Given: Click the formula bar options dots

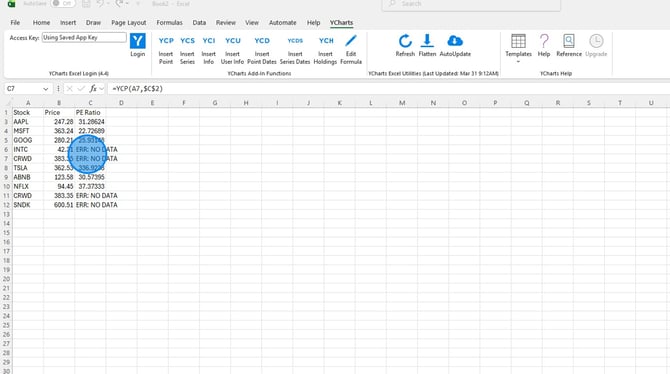Looking at the screenshot, I should (58, 88).
